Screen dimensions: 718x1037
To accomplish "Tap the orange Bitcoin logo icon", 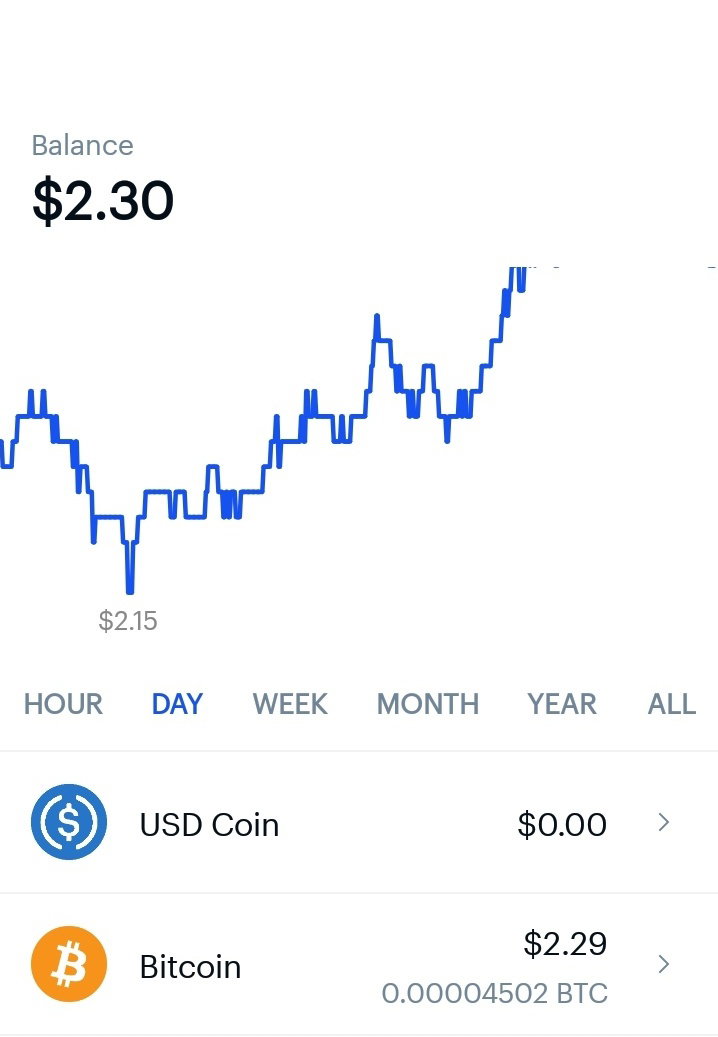I will click(x=69, y=964).
